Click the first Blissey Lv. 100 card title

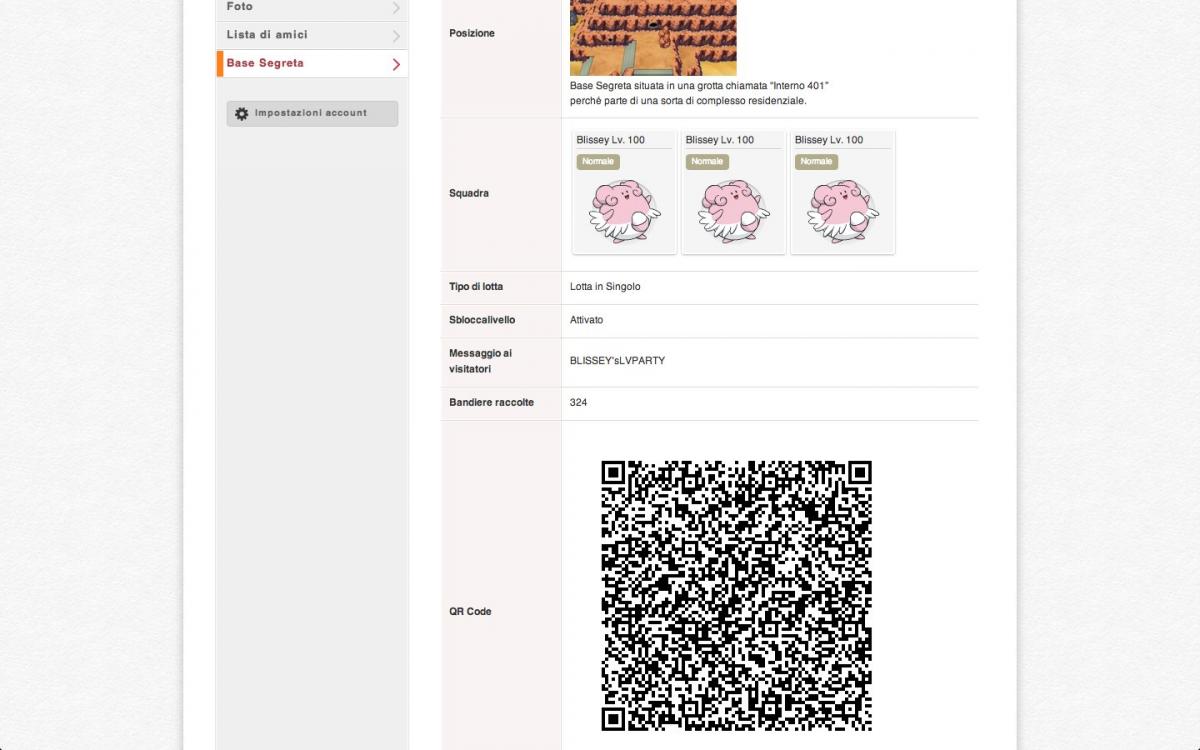click(x=610, y=140)
